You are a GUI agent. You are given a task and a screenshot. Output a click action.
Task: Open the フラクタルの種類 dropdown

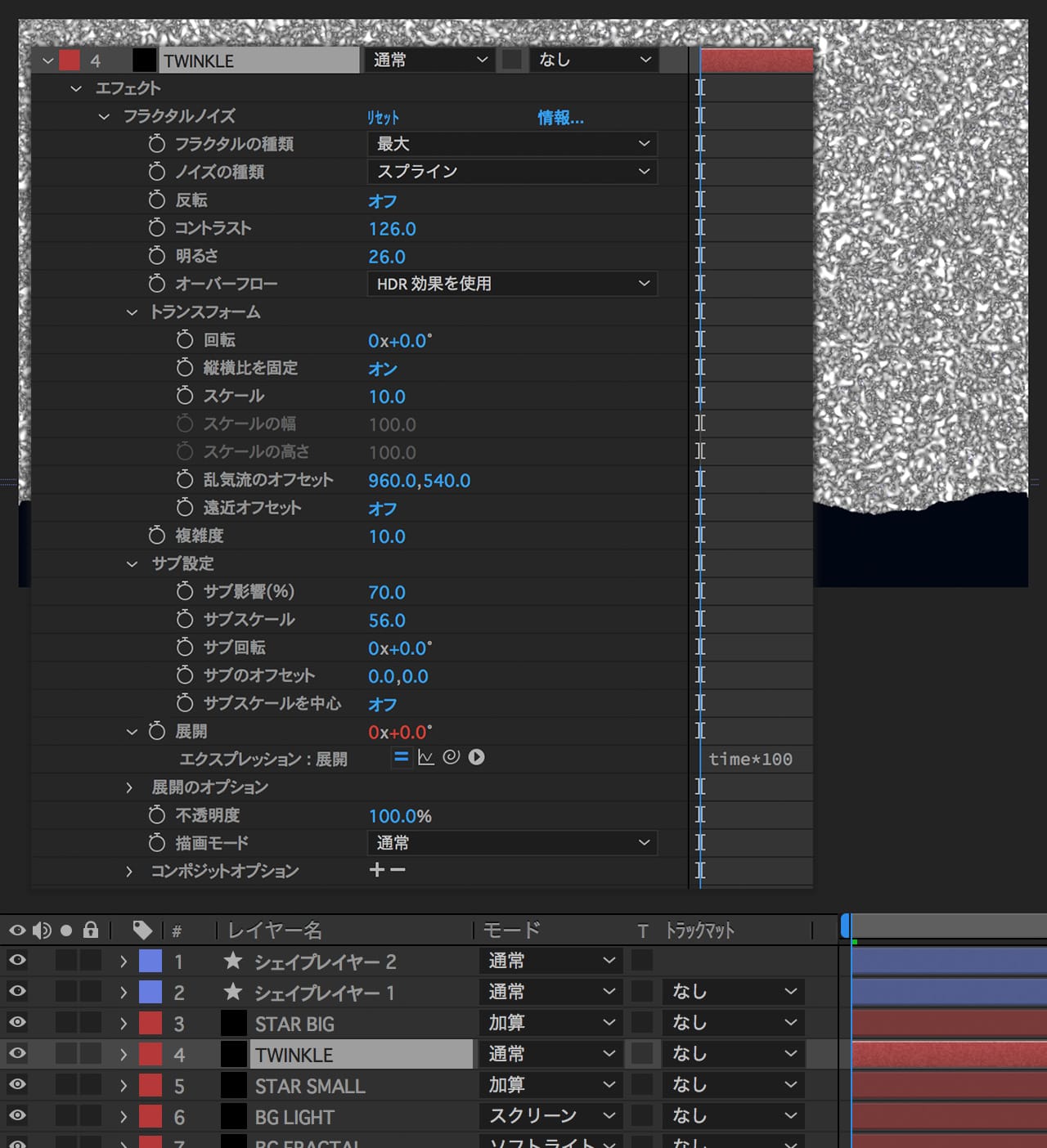click(x=512, y=144)
